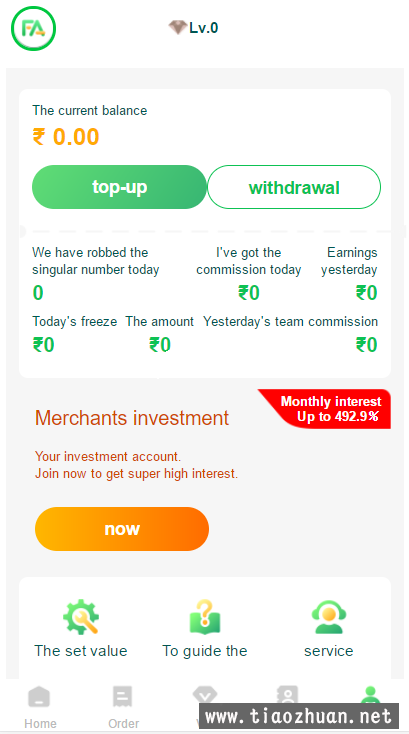Tap The set value label
Viewport: 409px width, 734px height.
[x=81, y=651]
